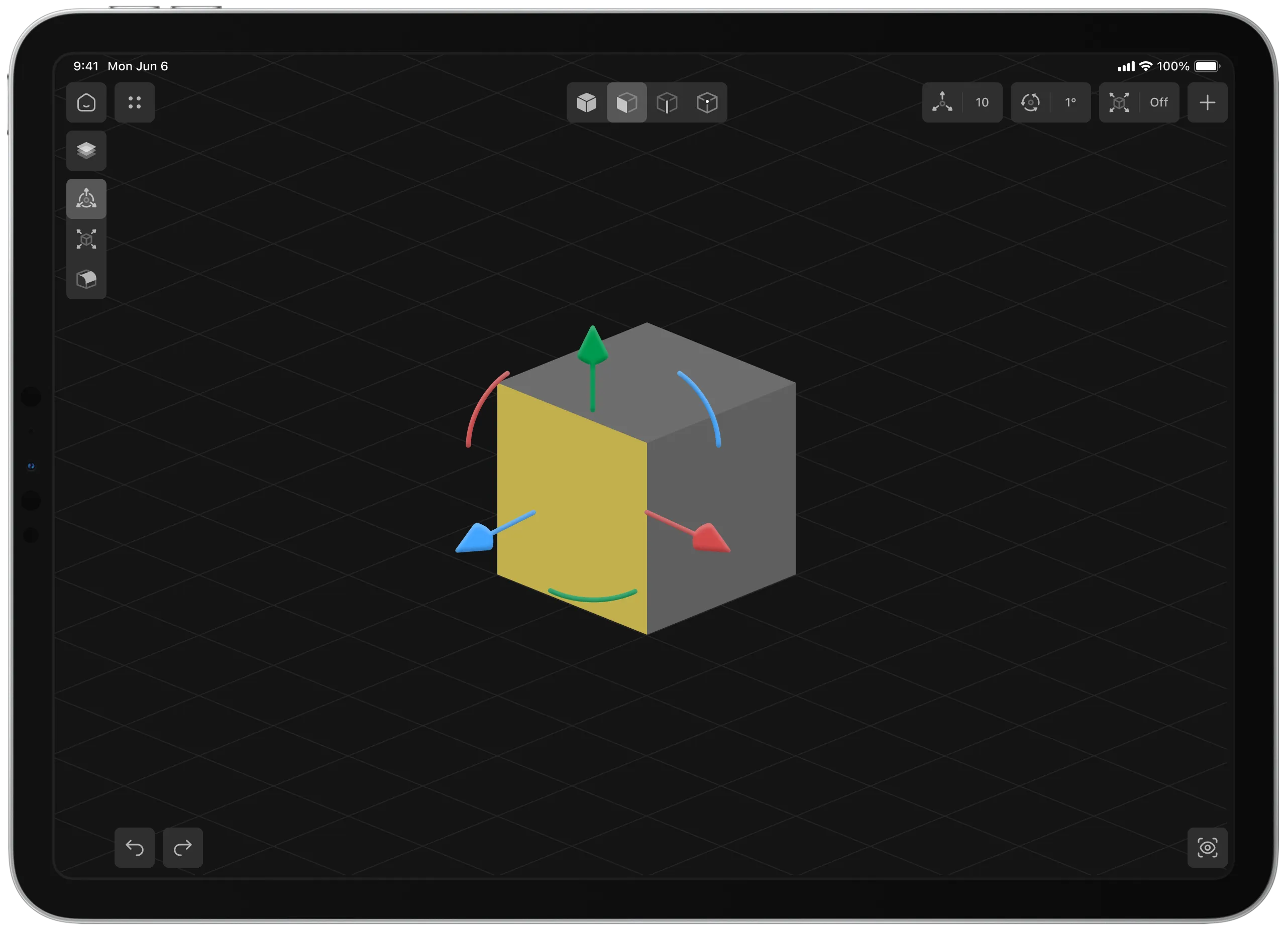
Task: Add a new object with plus button
Action: [1208, 102]
